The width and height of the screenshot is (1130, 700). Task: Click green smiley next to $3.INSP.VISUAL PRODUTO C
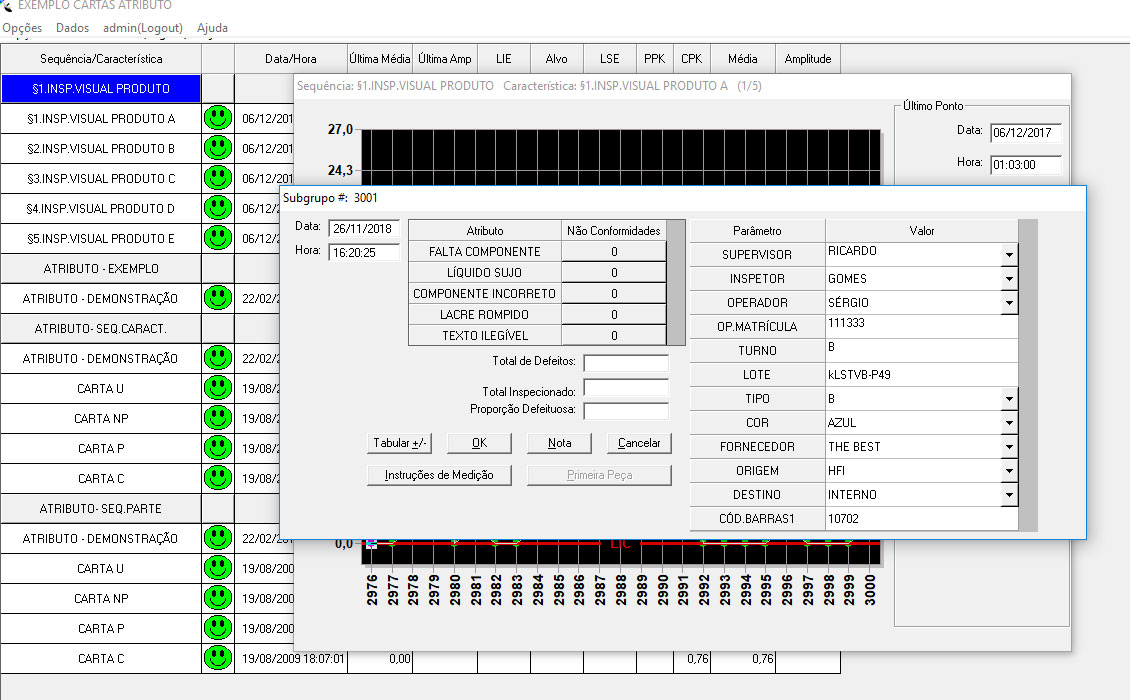pyautogui.click(x=217, y=178)
